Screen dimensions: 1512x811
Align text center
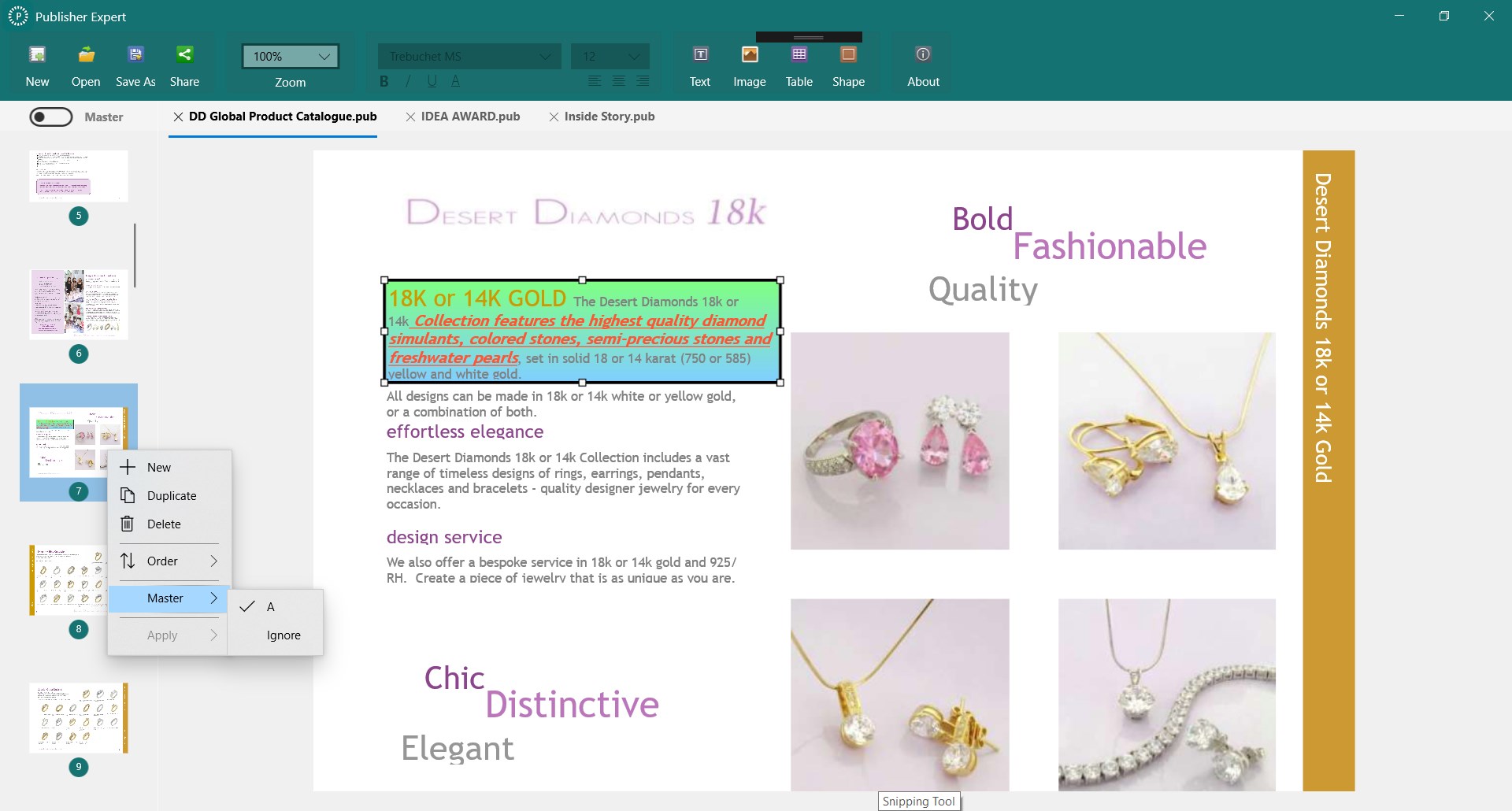(619, 81)
